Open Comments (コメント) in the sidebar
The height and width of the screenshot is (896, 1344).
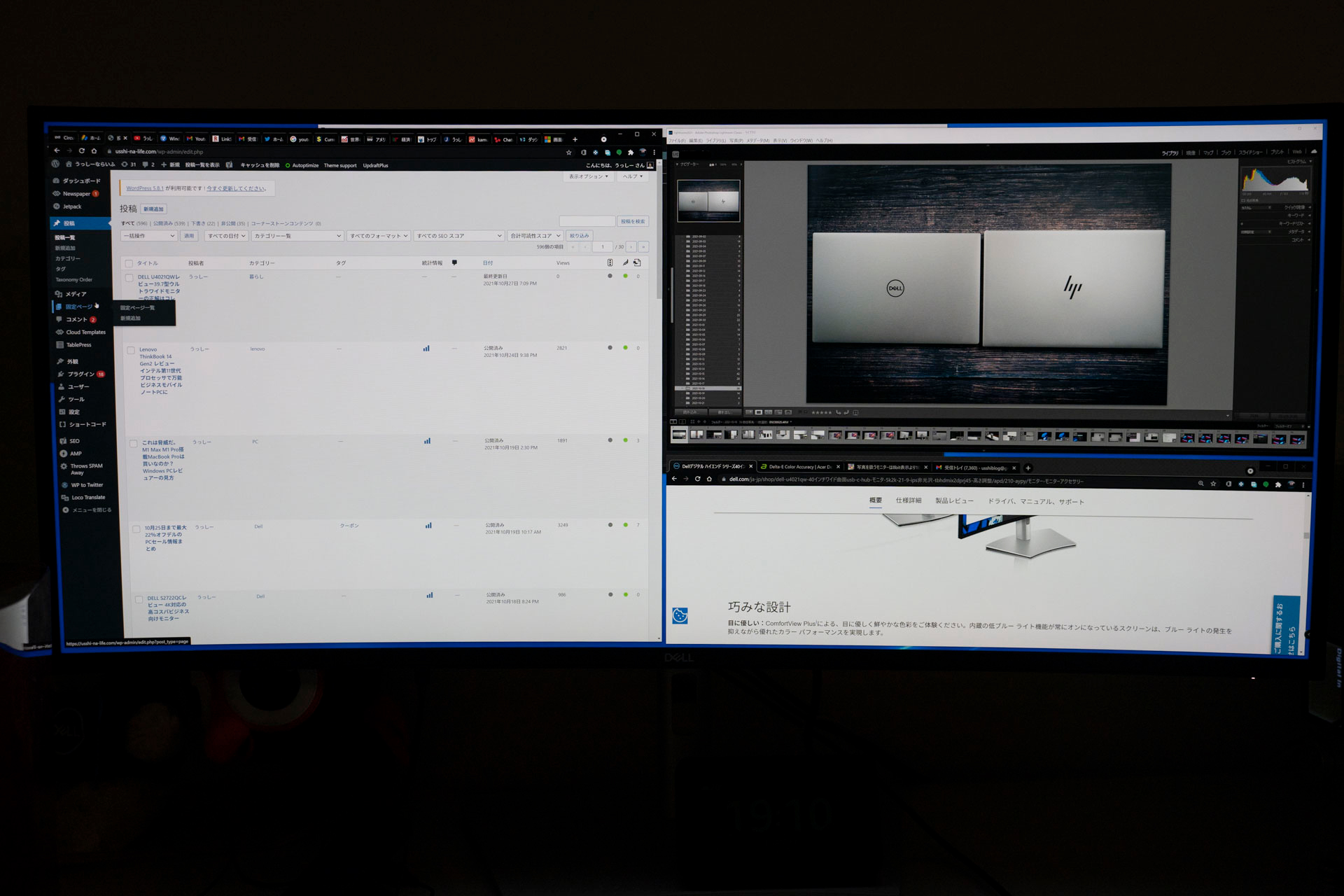[x=77, y=320]
